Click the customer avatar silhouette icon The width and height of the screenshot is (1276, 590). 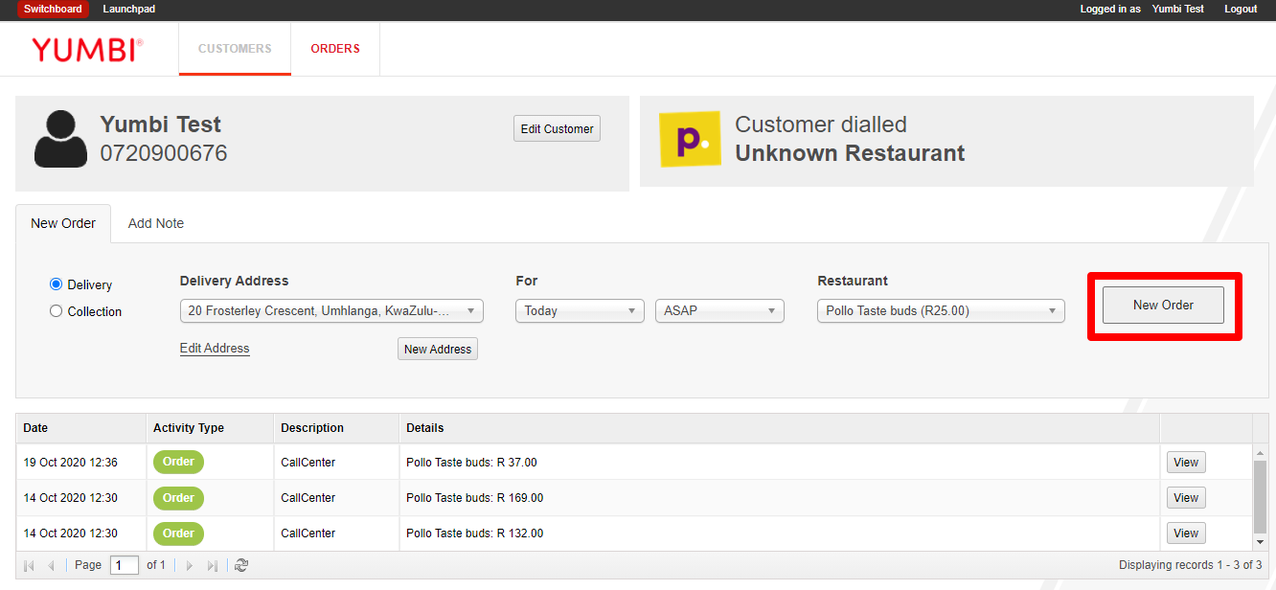[x=61, y=138]
